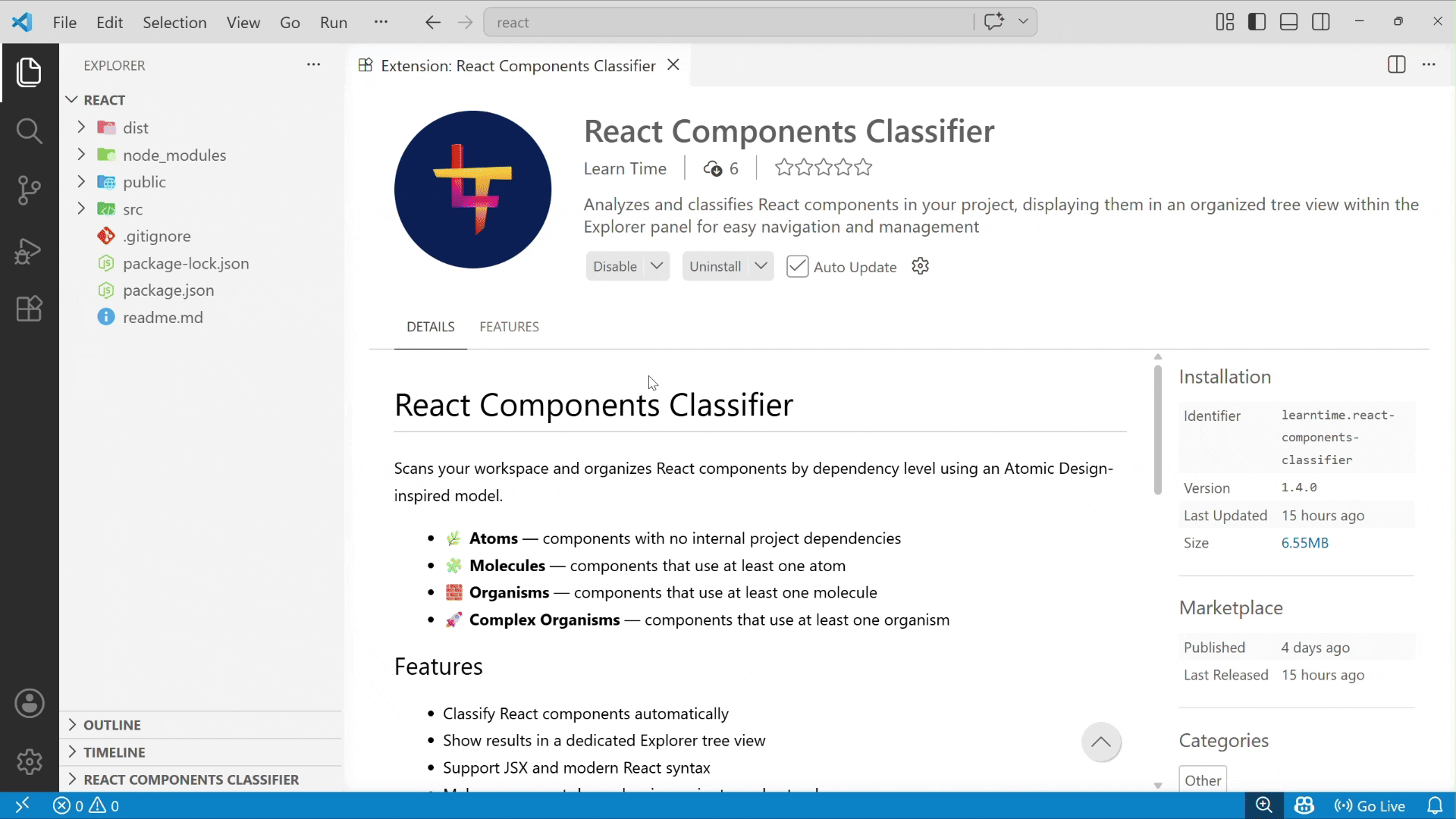Open the Selection menu
Screen dimensions: 1456x819
(174, 23)
